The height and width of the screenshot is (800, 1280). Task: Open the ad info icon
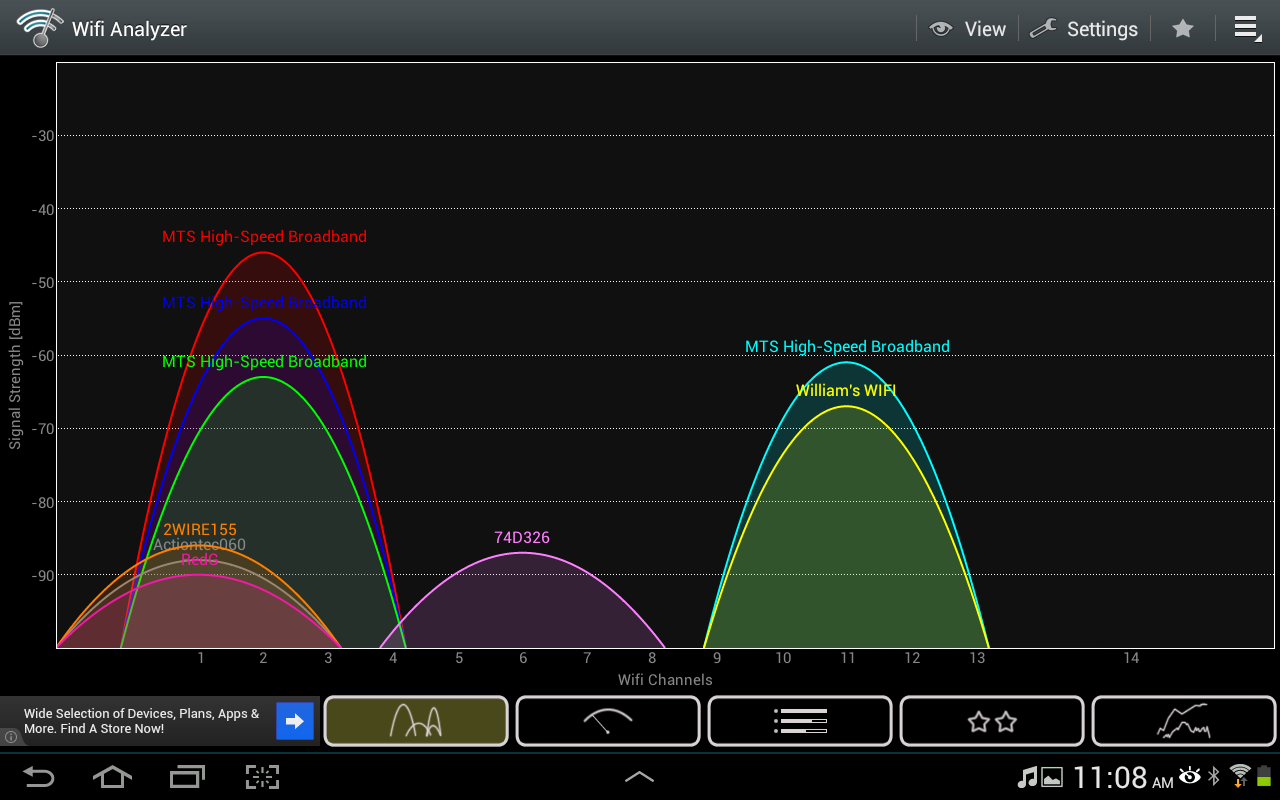click(x=11, y=737)
